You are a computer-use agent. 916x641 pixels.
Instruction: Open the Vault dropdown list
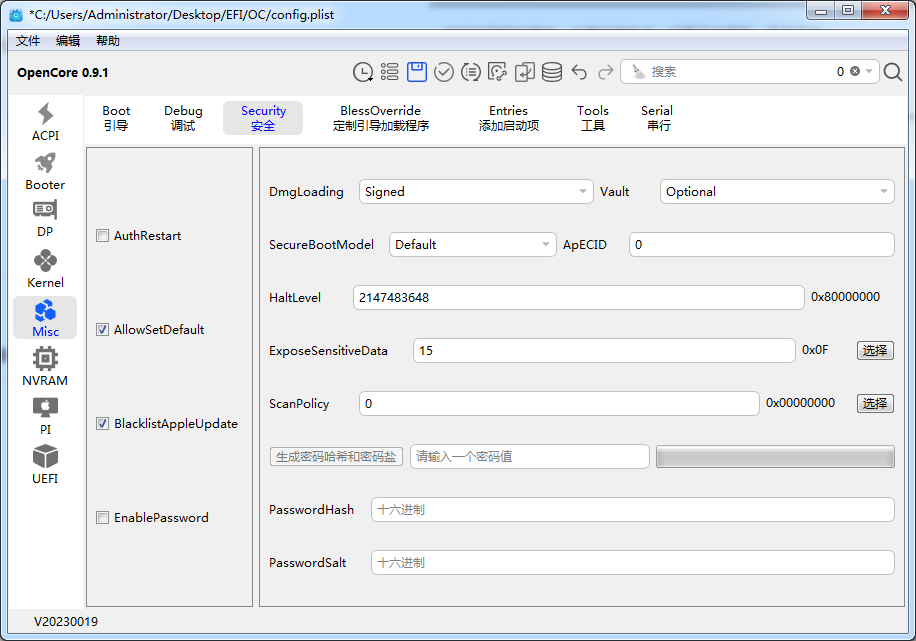777,192
